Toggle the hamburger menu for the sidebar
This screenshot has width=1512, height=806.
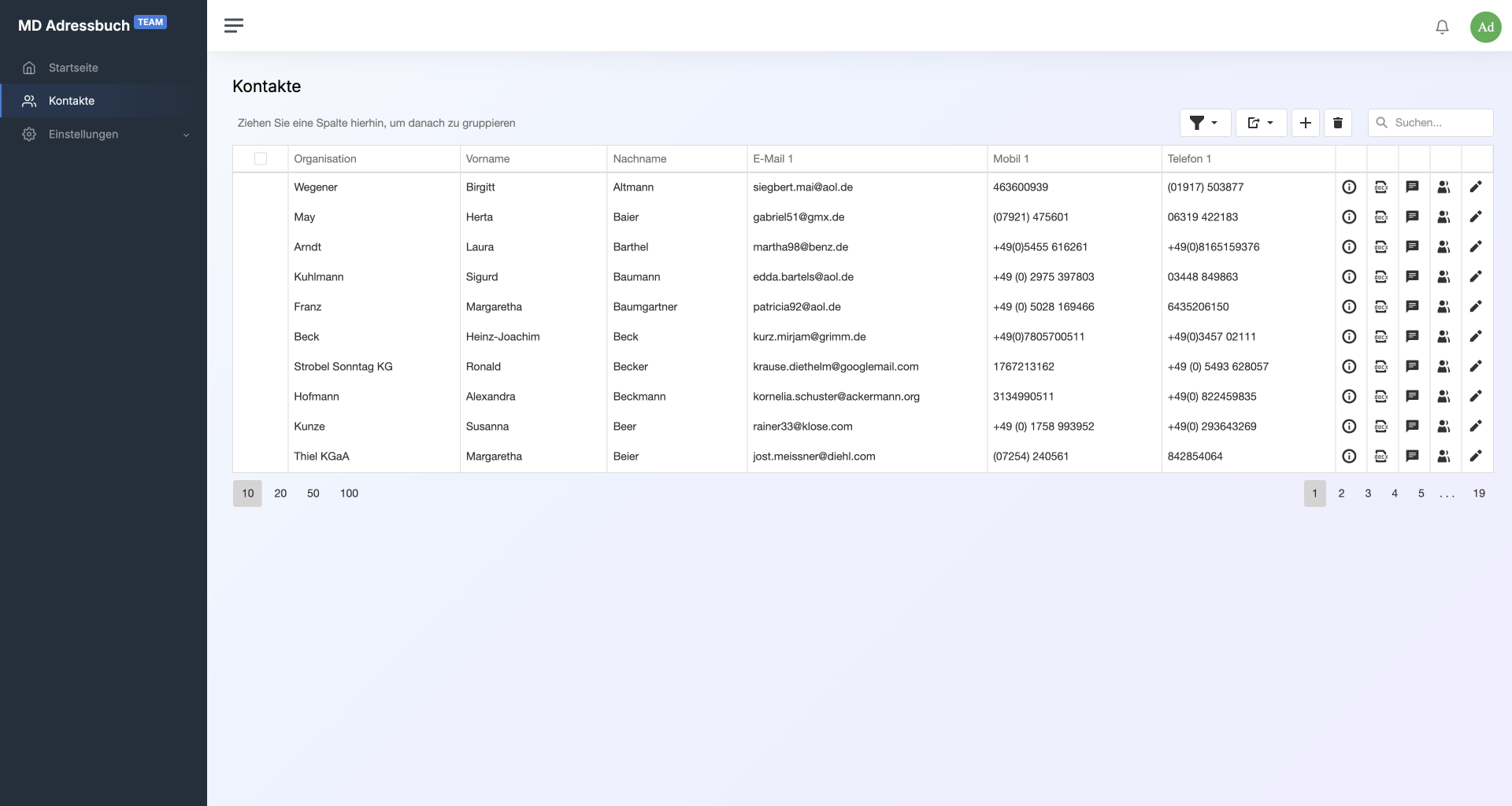tap(234, 26)
